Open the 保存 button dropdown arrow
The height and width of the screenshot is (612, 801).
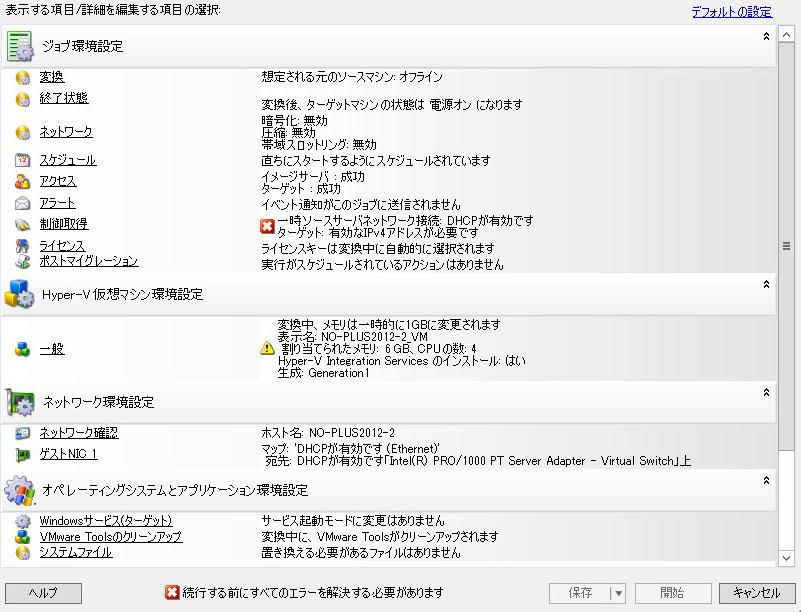tap(618, 593)
